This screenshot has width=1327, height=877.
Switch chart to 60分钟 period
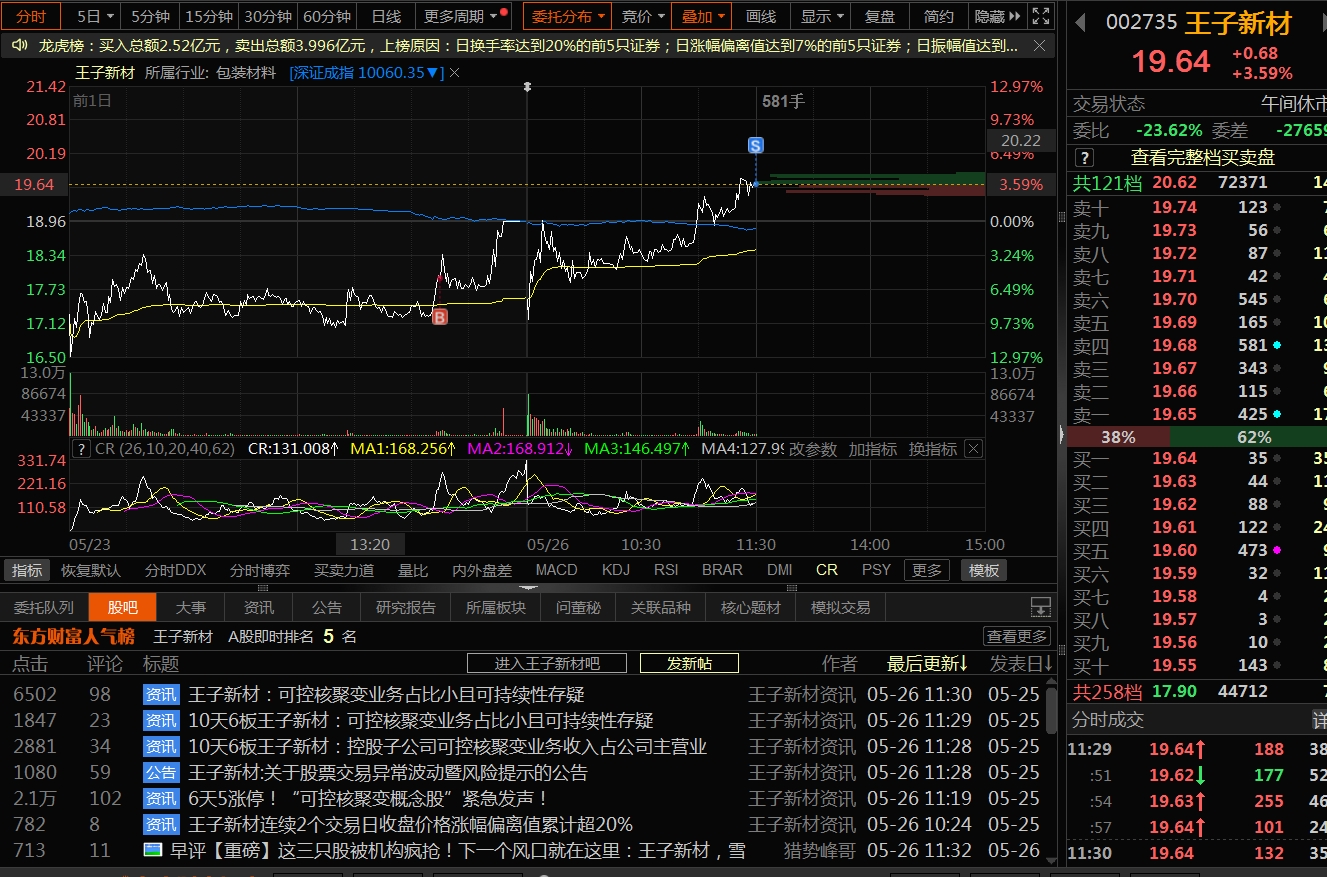[x=327, y=16]
